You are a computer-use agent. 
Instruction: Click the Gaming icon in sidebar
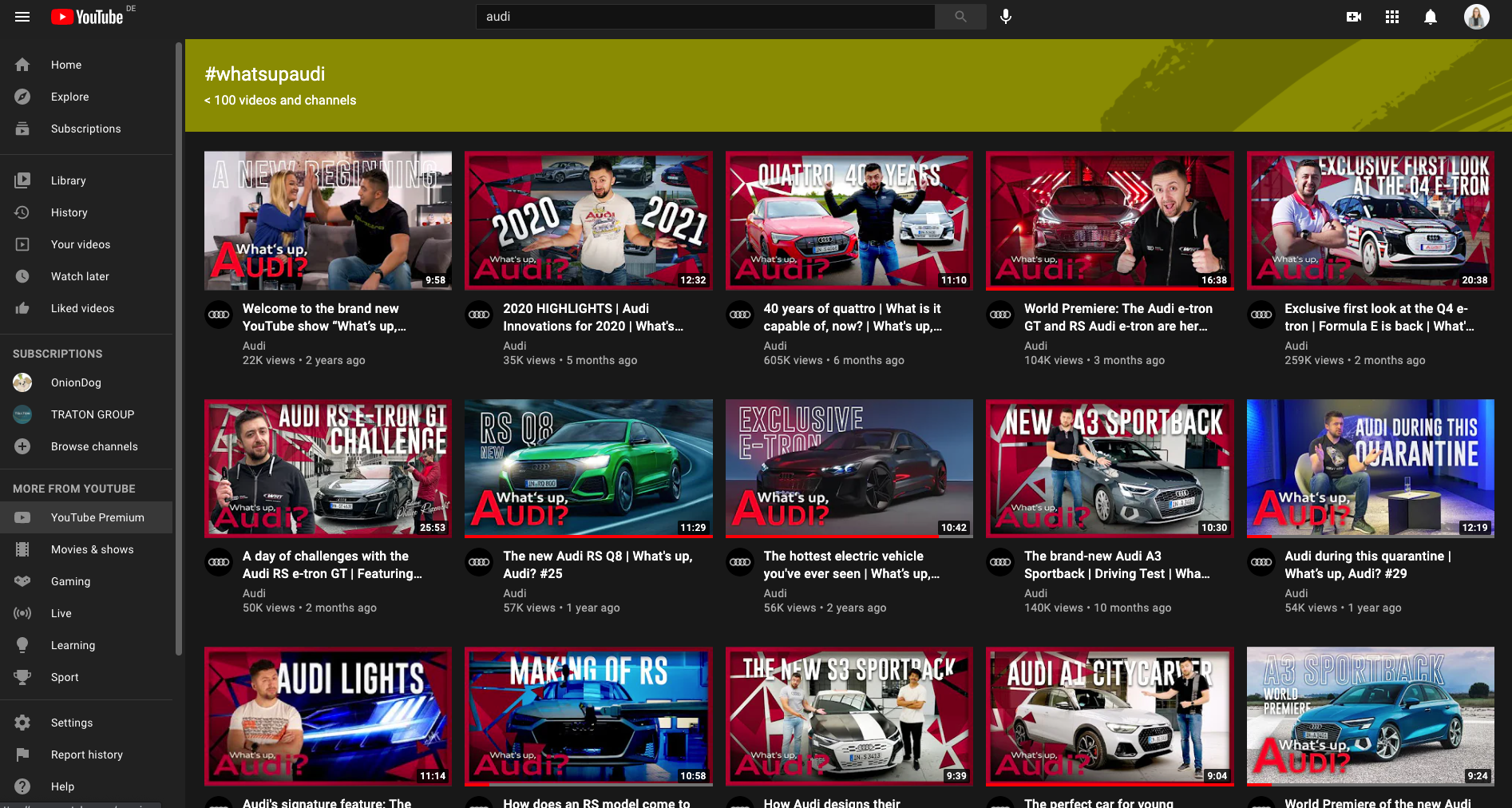[x=22, y=581]
